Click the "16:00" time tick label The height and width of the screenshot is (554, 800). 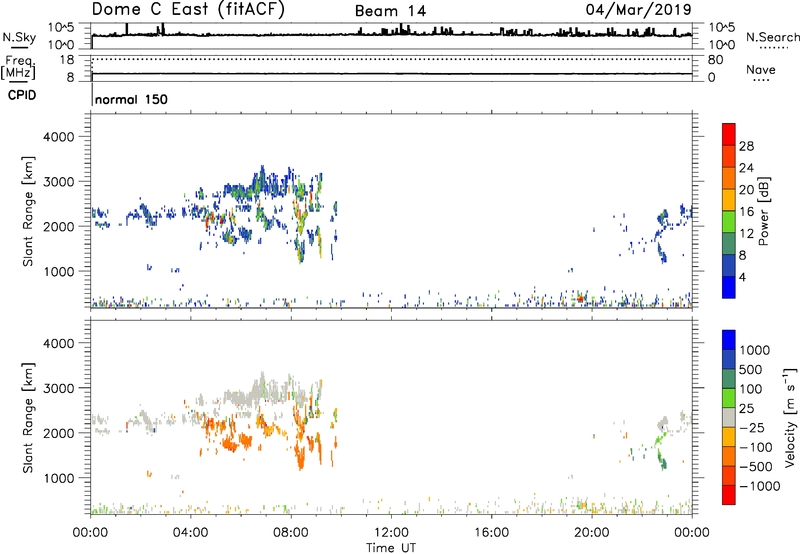(x=491, y=533)
